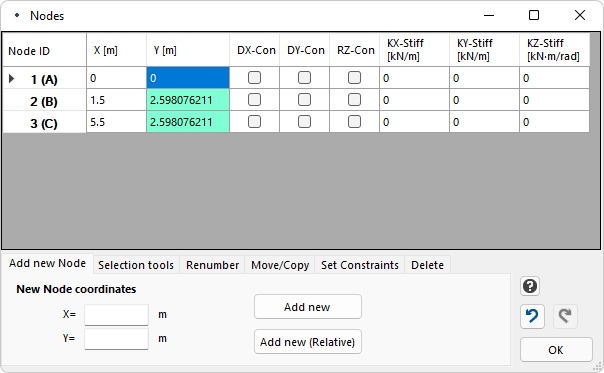Select X value 1.5 of node 2 (B)
Viewport: 604px width, 373px height.
[116, 100]
